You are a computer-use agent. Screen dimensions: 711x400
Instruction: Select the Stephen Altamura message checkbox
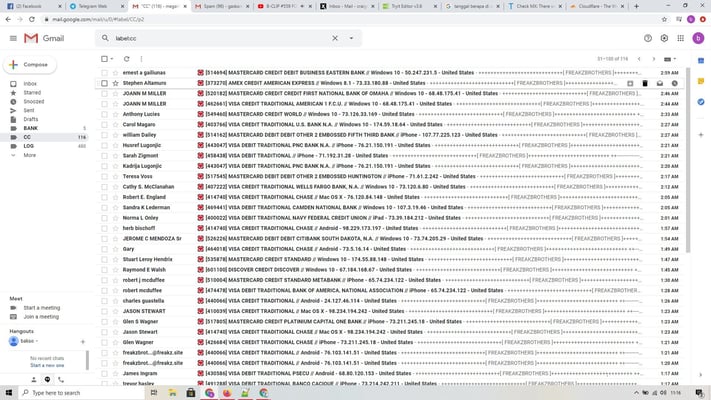(x=104, y=83)
